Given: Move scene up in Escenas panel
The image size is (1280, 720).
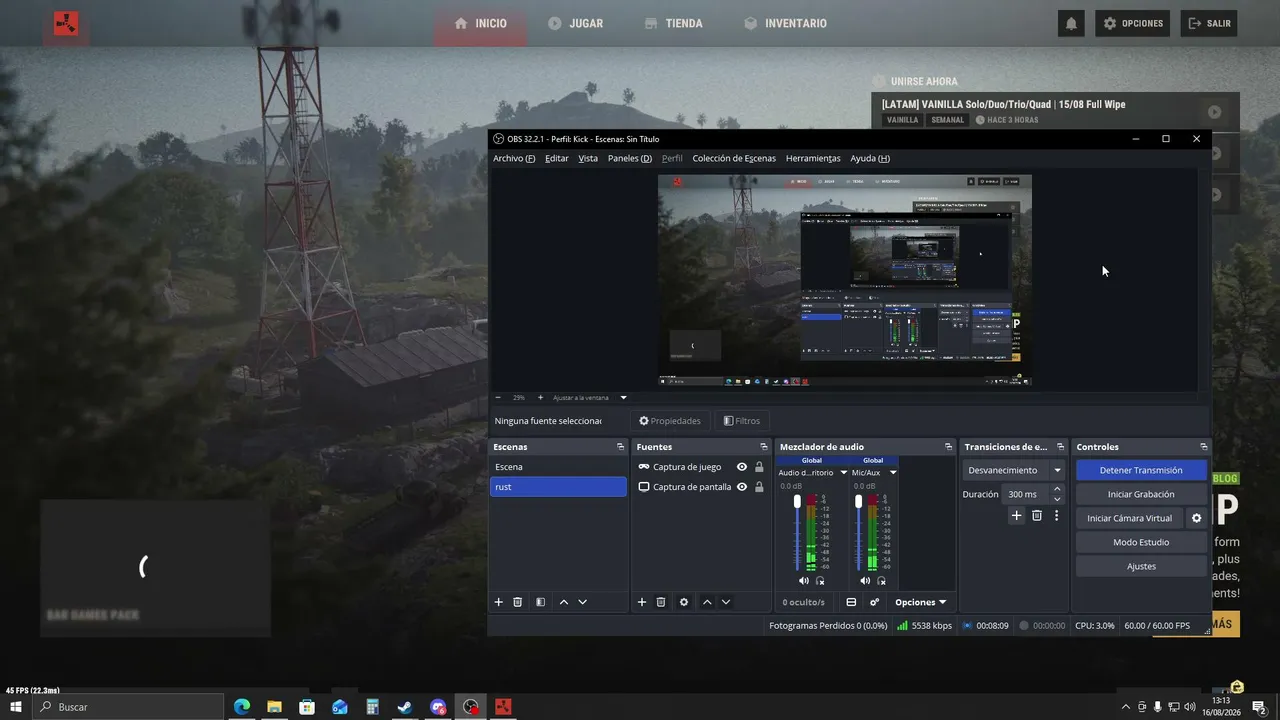Looking at the screenshot, I should coord(564,602).
